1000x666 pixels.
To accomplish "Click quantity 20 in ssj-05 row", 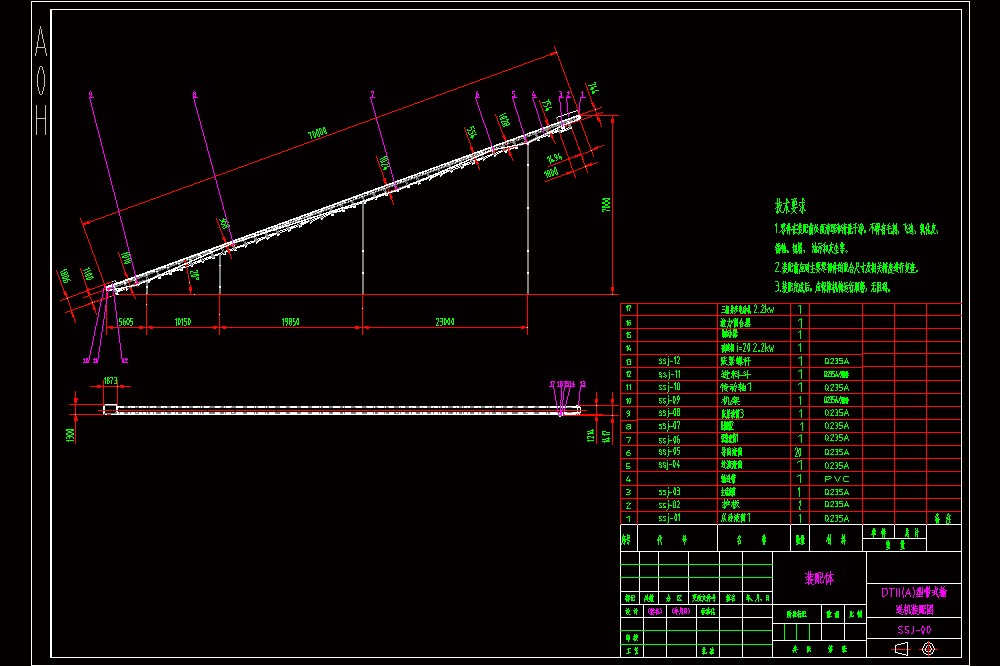I will (798, 452).
